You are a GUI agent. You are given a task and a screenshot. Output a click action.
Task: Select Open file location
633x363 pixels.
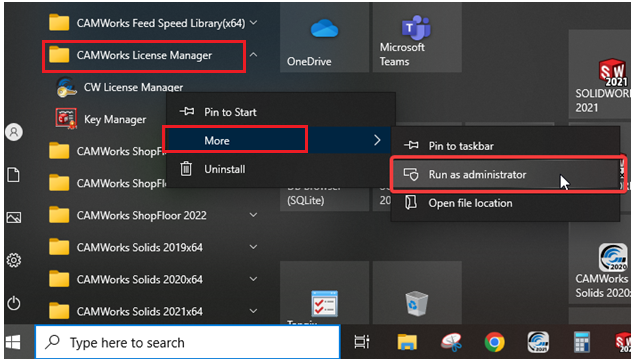point(506,203)
